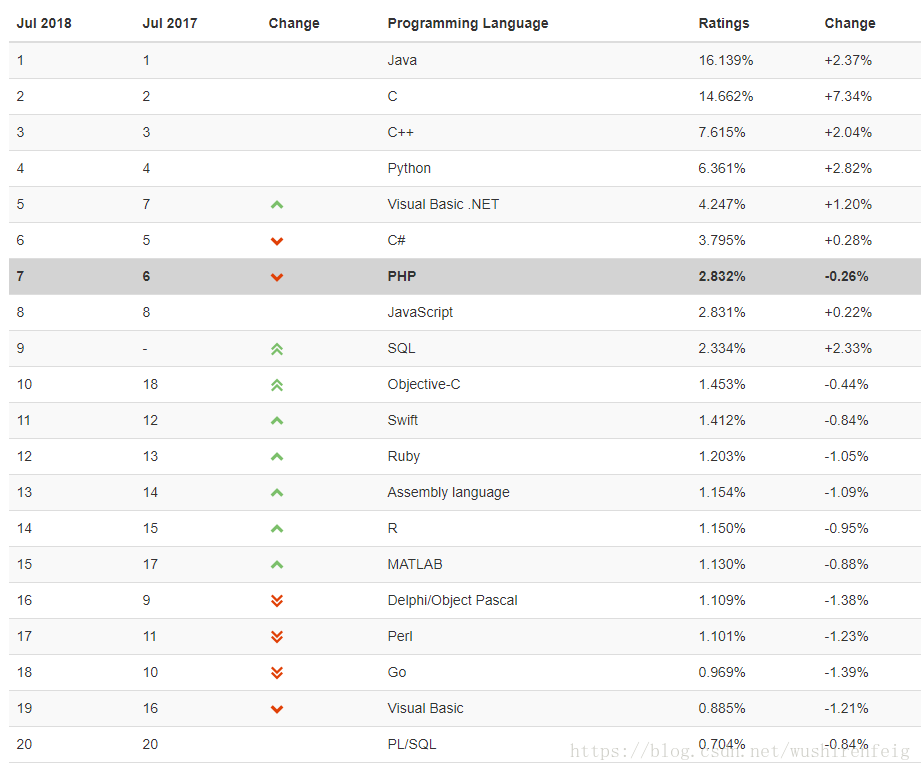The image size is (921, 771).
Task: Click the Jul 2018 column header
Action: pyautogui.click(x=44, y=23)
